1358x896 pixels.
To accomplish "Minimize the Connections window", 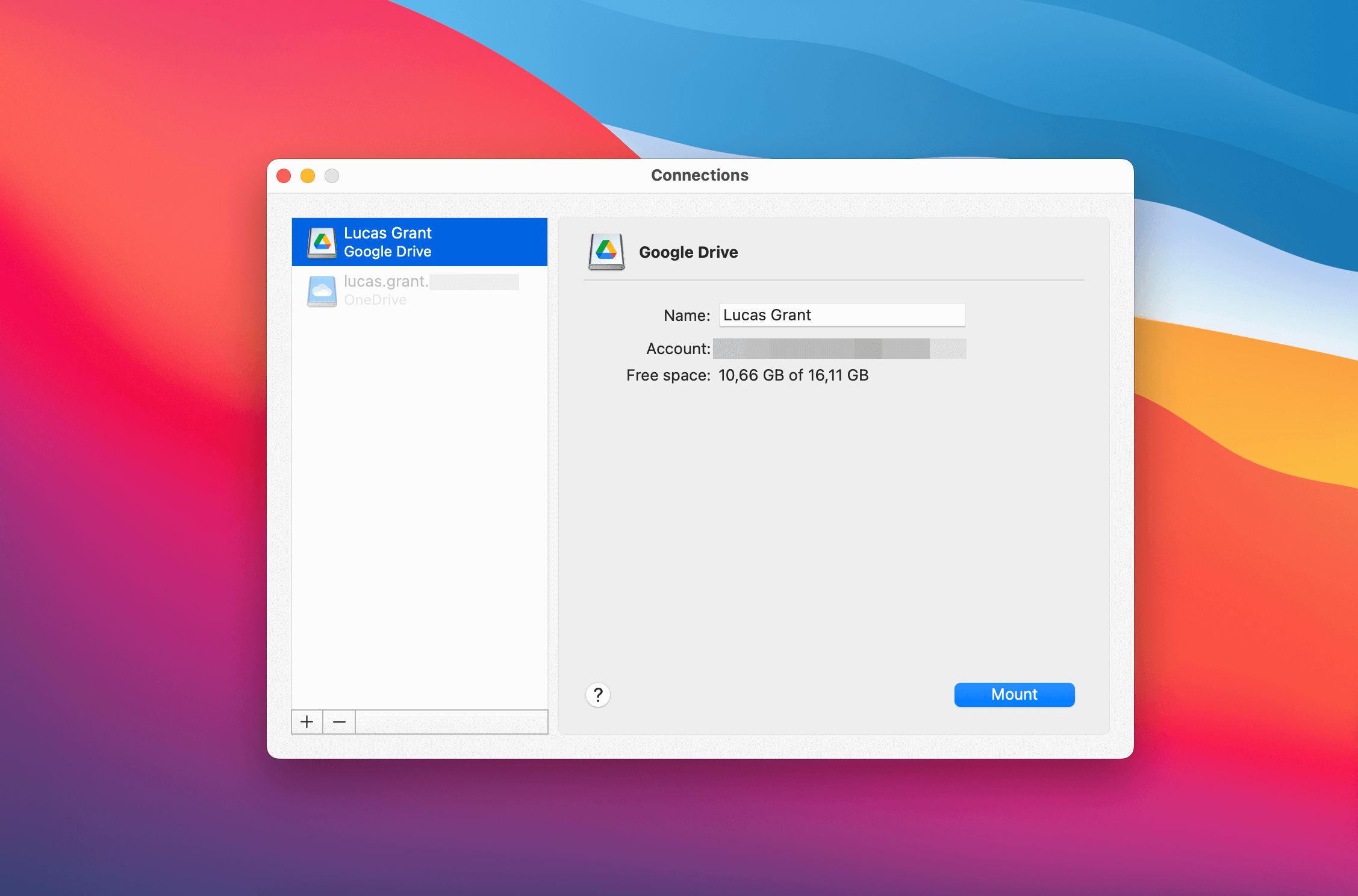I will [308, 176].
